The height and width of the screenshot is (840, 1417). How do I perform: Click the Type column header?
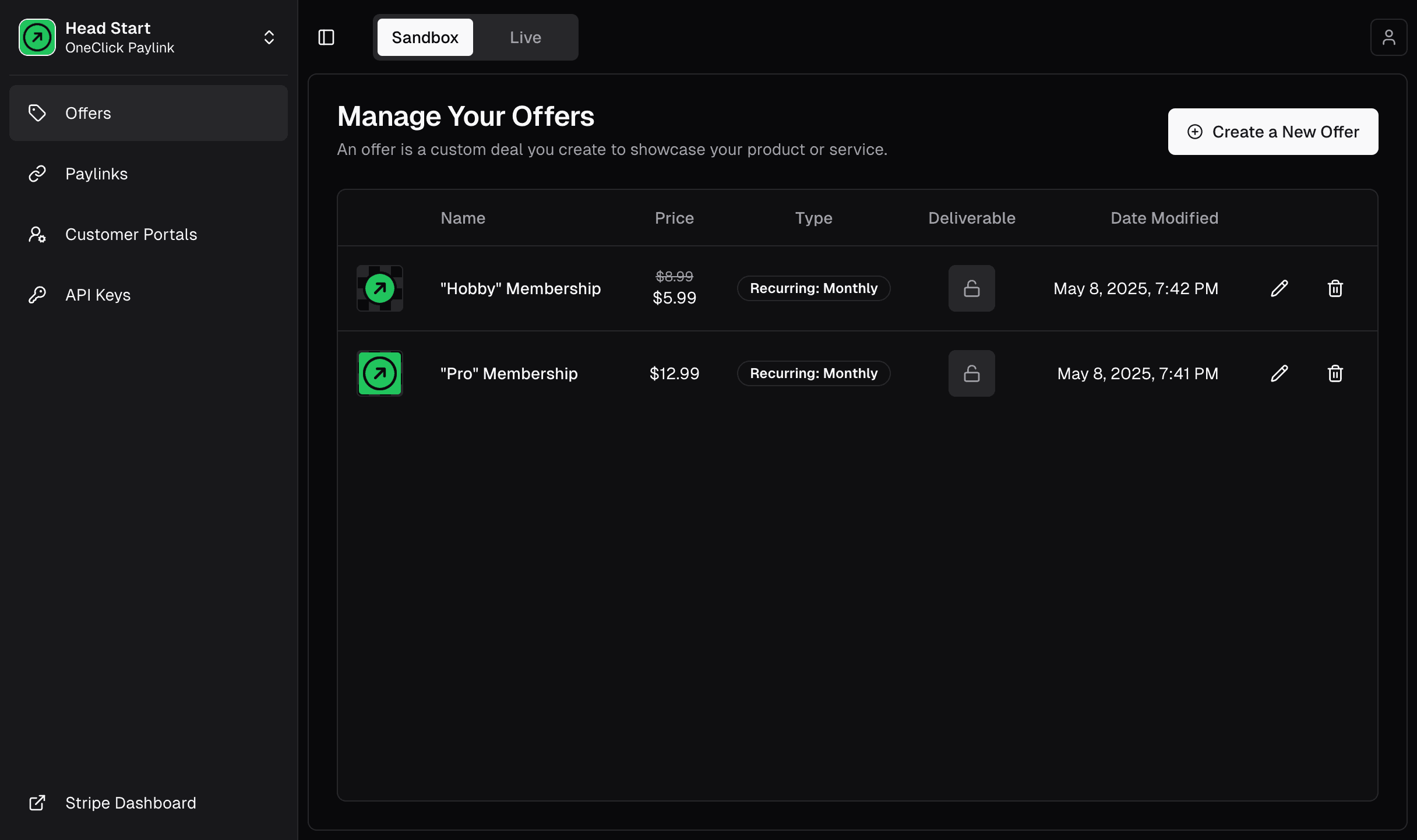click(x=814, y=218)
